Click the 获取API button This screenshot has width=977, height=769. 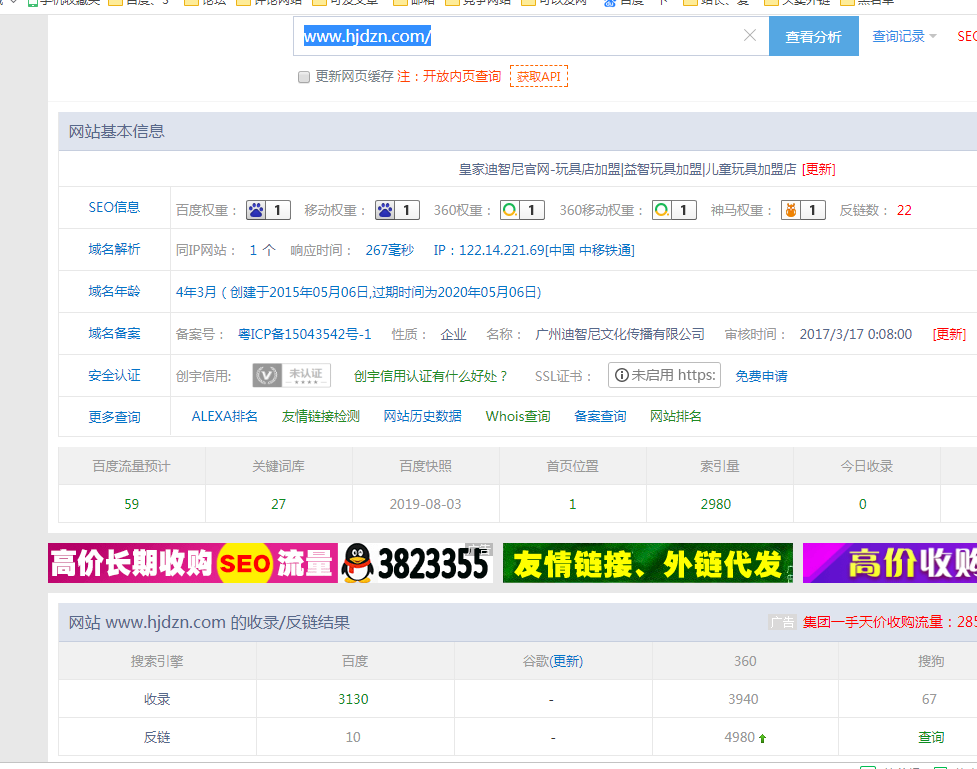pos(539,76)
